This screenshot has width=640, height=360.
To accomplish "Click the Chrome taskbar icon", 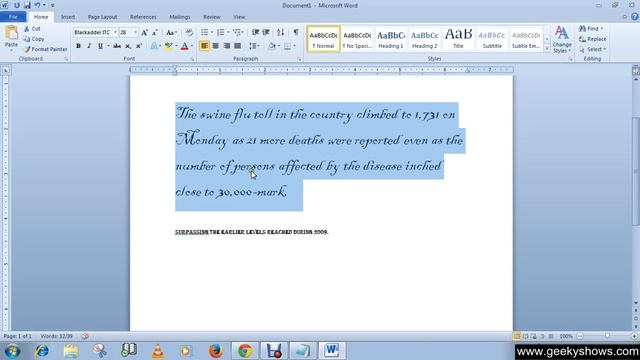I will pos(245,351).
